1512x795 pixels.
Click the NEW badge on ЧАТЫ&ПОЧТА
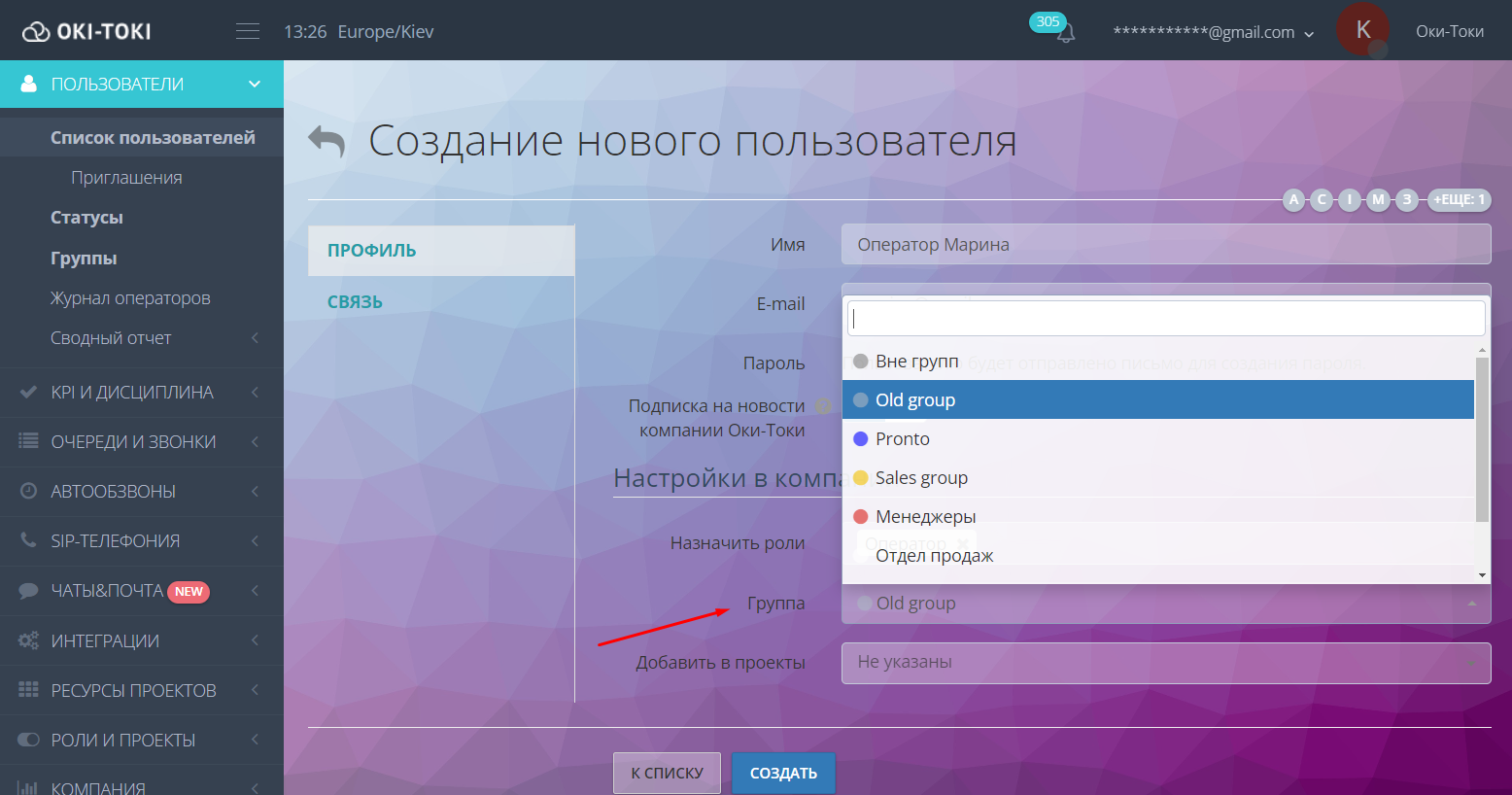click(x=189, y=591)
